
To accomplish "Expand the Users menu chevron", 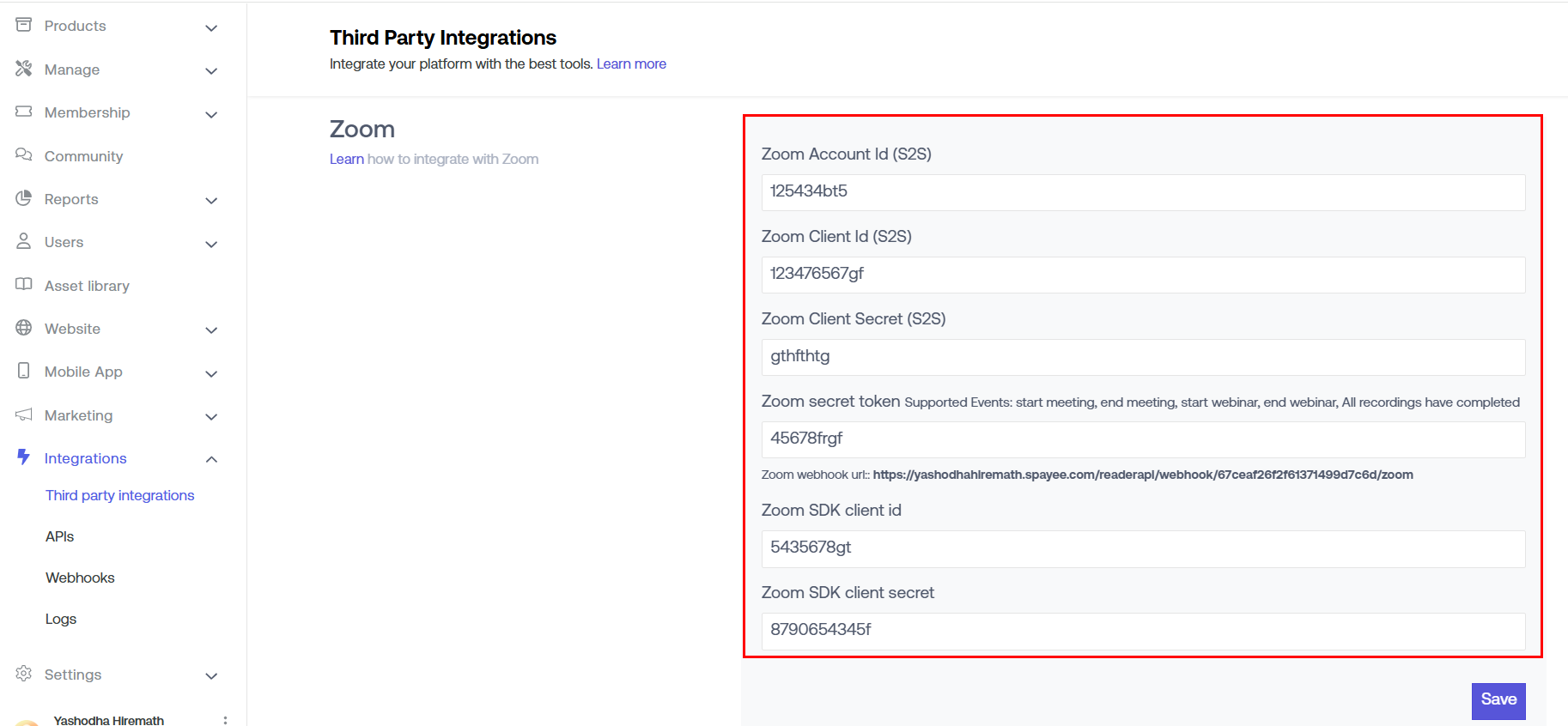I will click(211, 244).
